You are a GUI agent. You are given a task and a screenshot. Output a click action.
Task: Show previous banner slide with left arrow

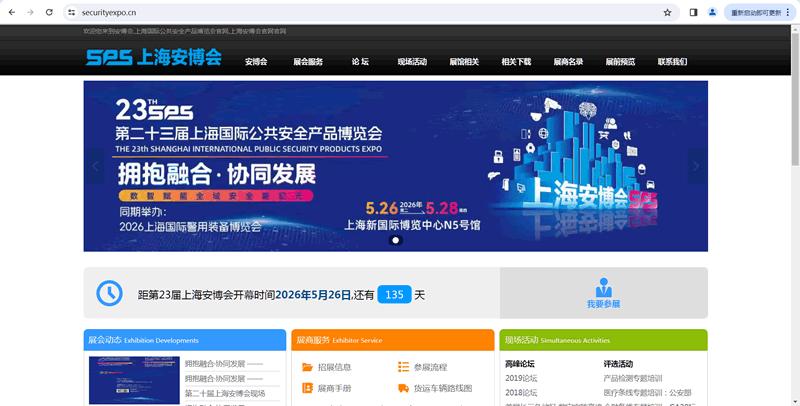coord(96,166)
